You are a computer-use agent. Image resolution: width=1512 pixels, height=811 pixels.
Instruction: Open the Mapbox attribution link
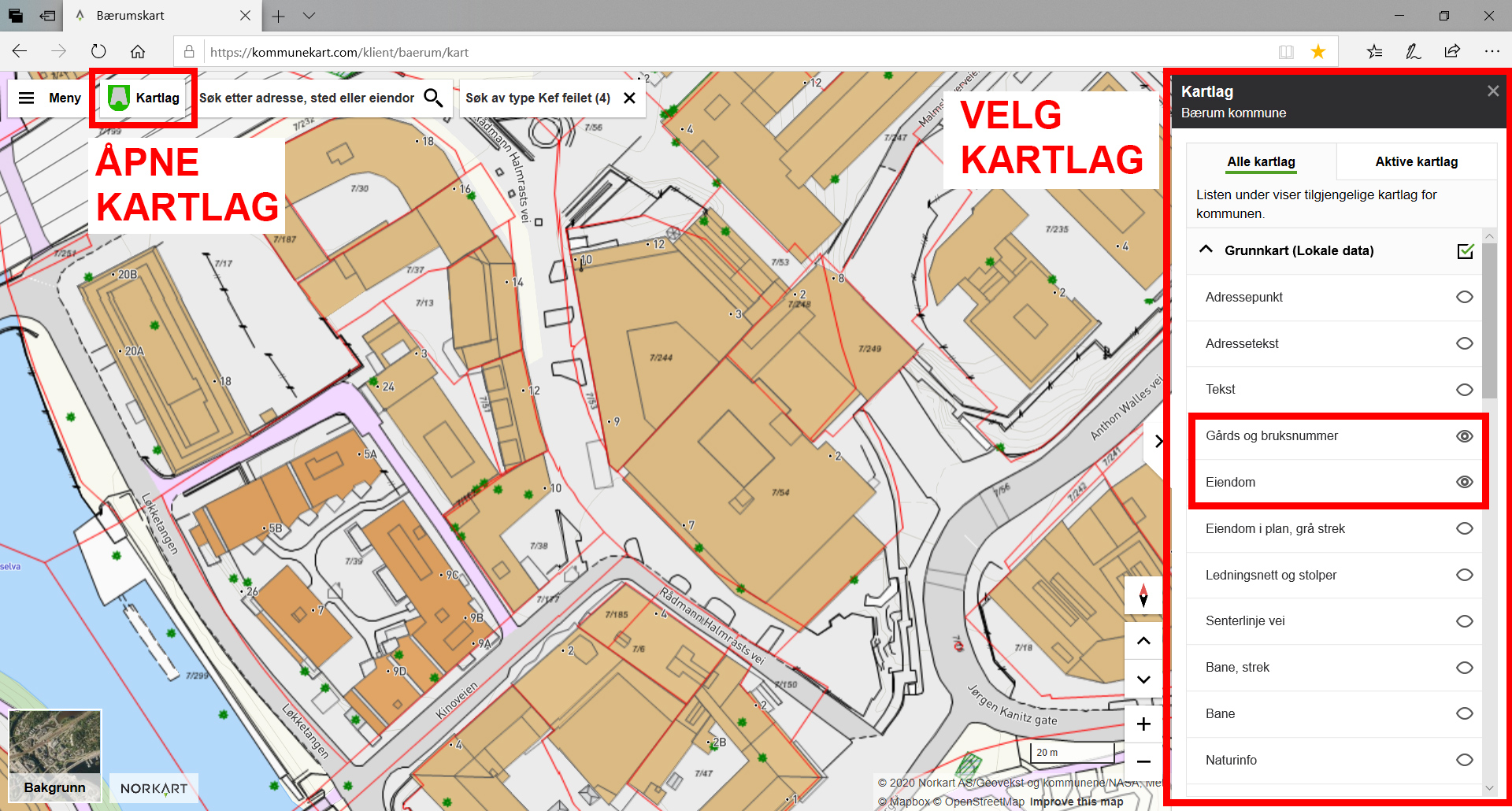point(904,802)
